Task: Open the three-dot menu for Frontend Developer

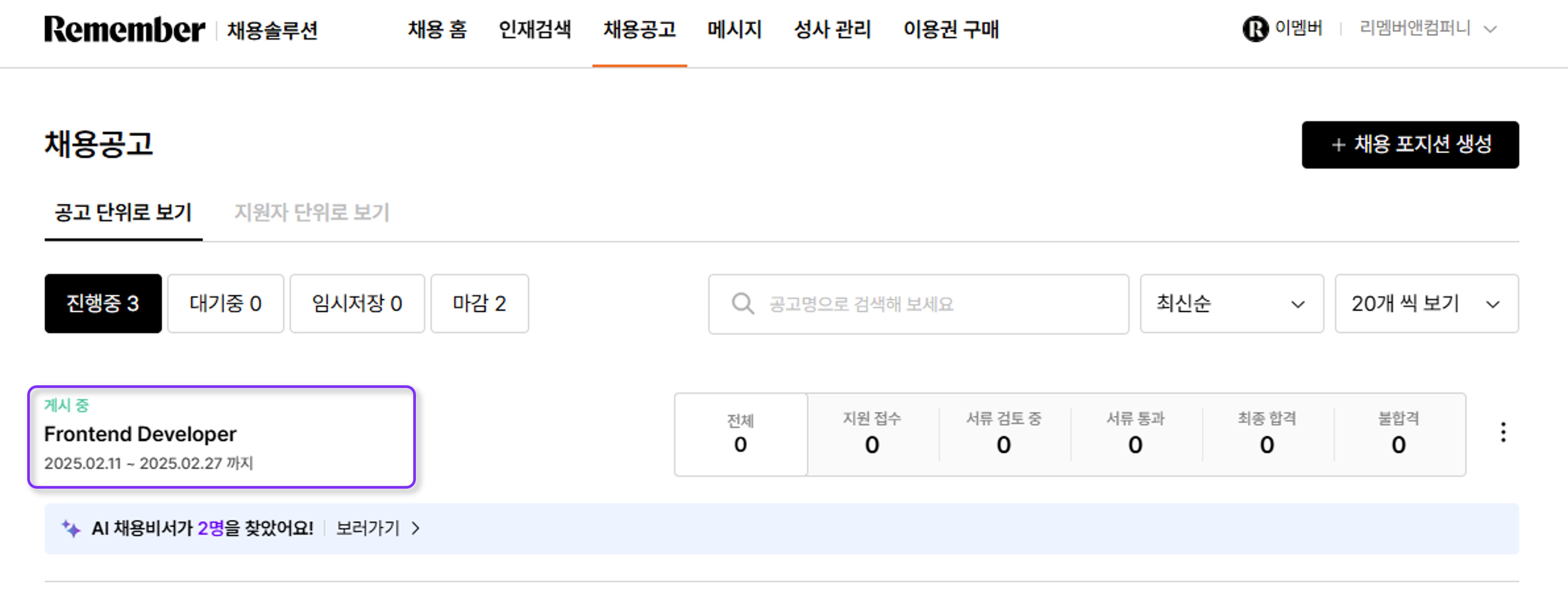Action: coord(1502,432)
